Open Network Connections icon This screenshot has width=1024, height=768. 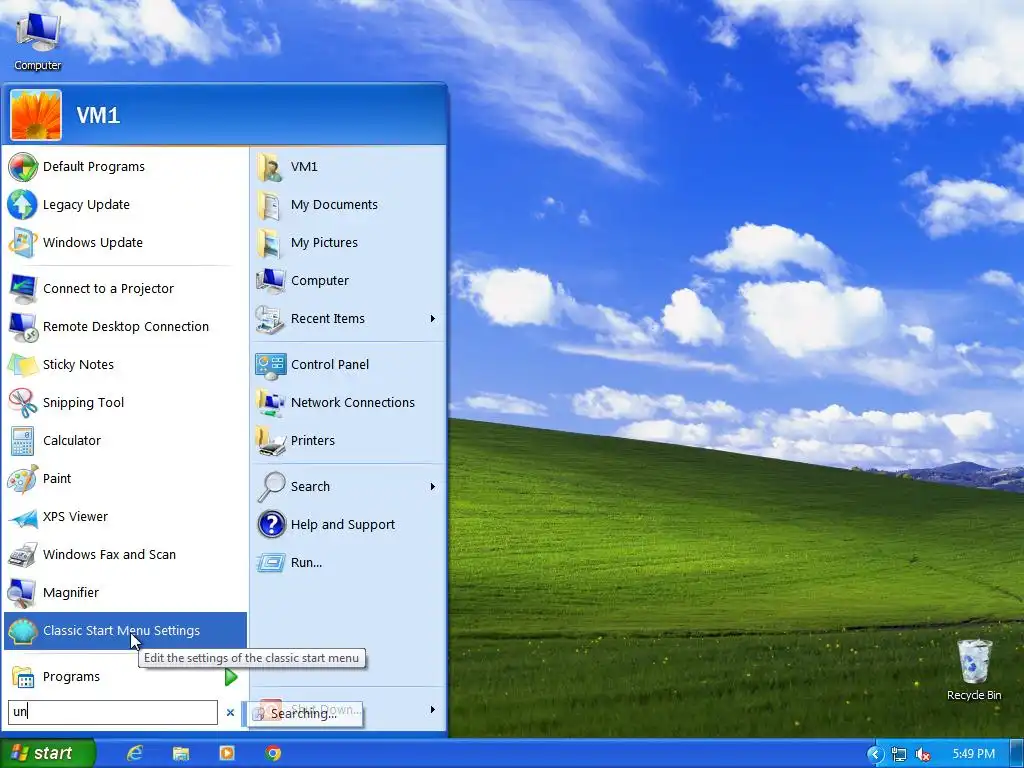pyautogui.click(x=270, y=402)
